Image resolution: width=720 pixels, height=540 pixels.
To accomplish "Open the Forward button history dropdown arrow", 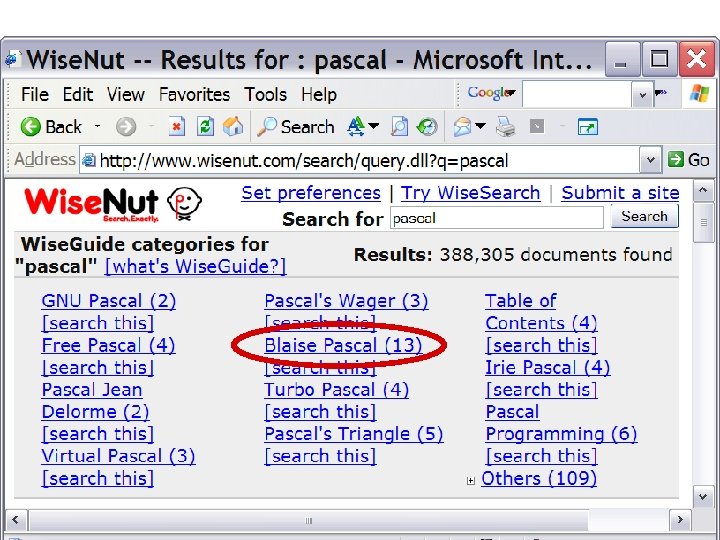I will (151, 126).
